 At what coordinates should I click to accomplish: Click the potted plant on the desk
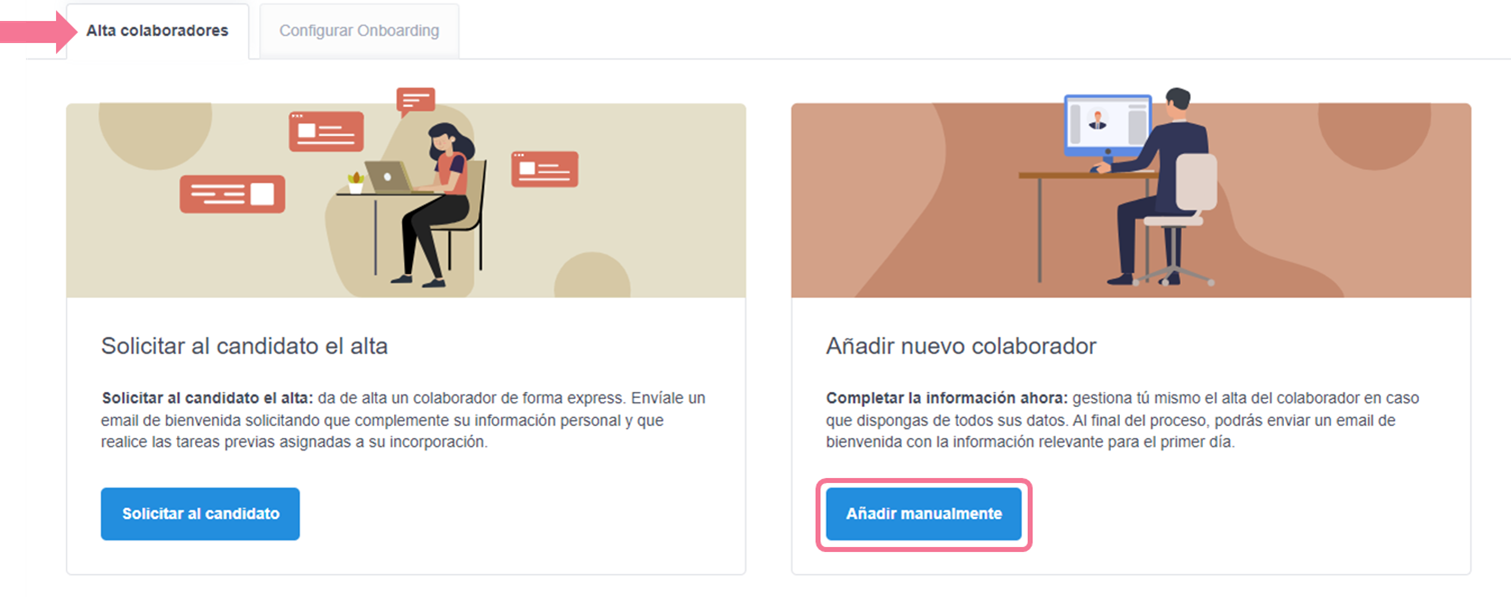(355, 182)
